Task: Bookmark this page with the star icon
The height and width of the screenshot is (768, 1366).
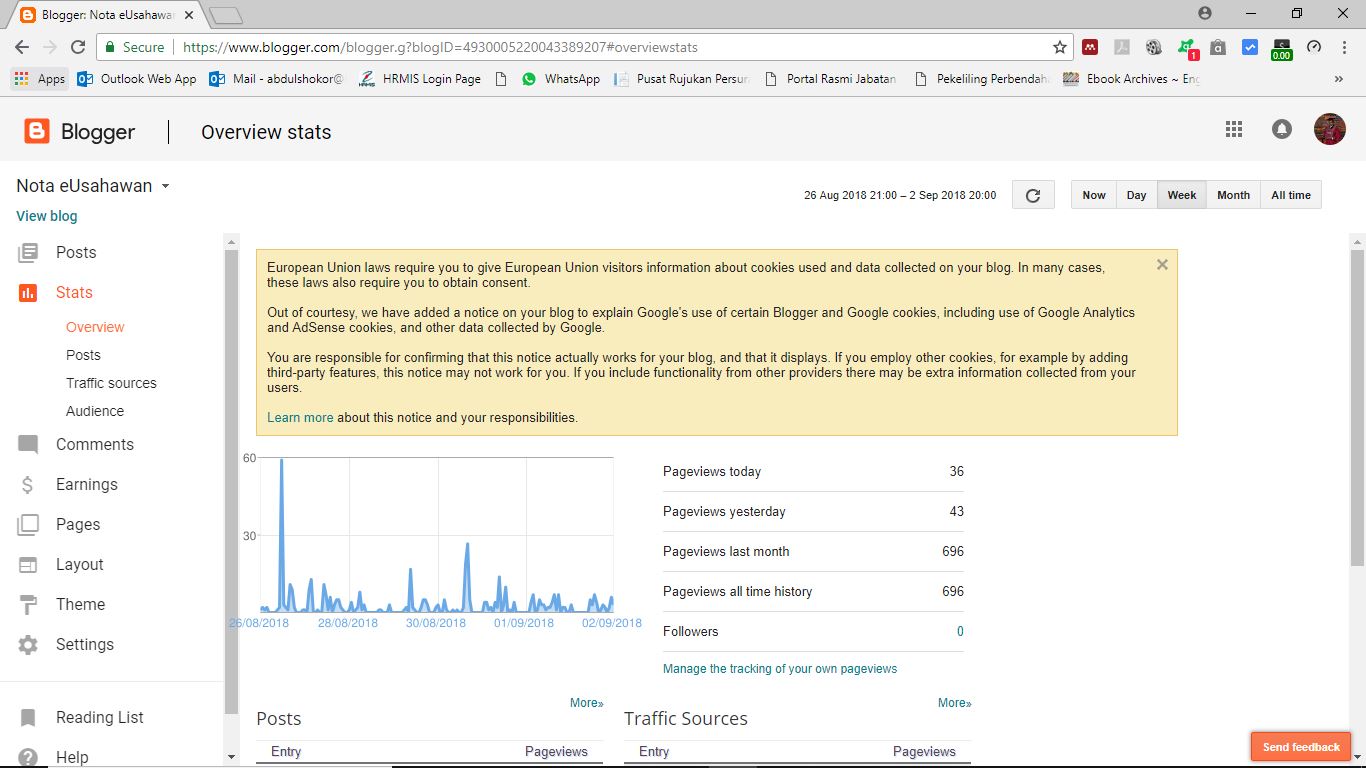Action: click(1060, 47)
